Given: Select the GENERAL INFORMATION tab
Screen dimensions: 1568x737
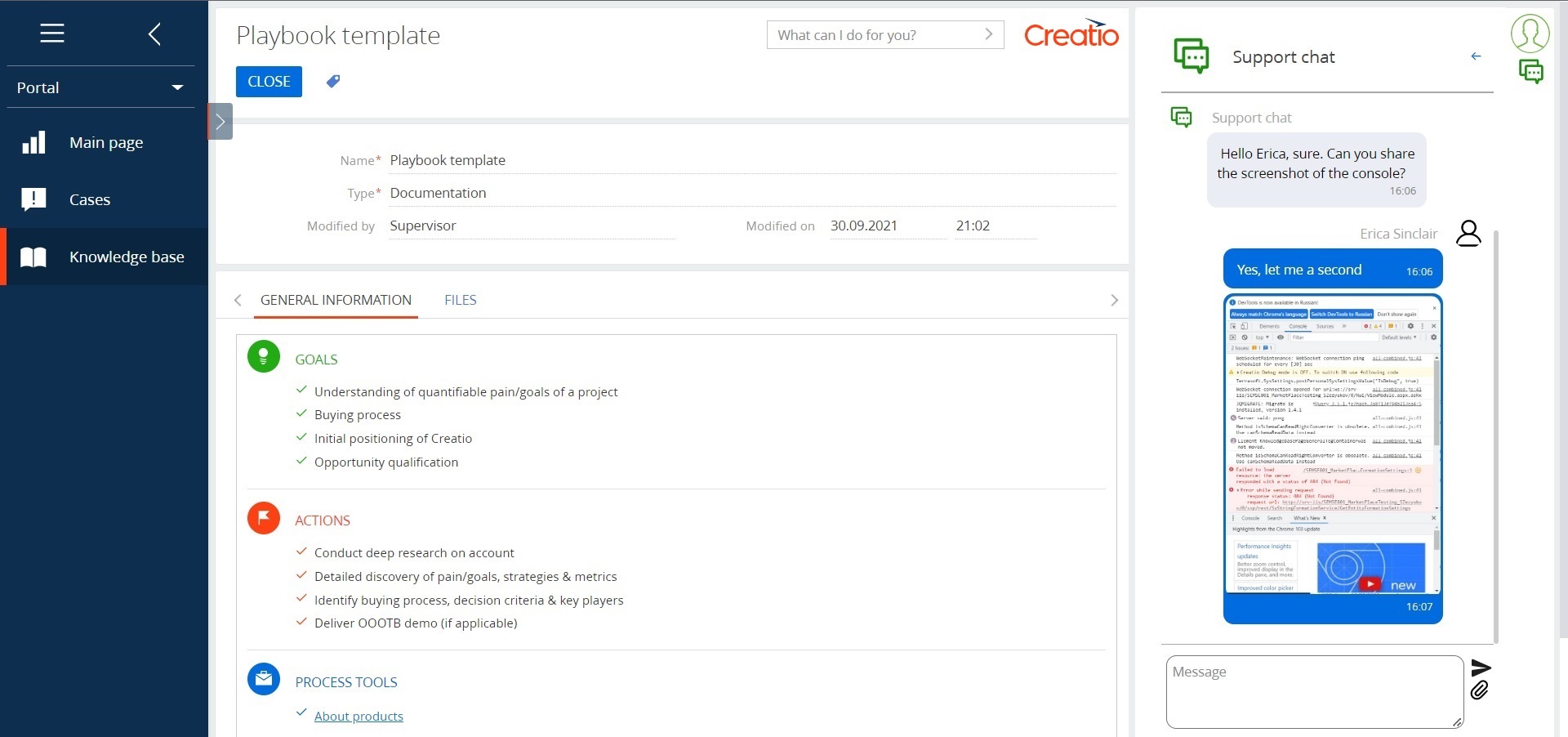Looking at the screenshot, I should (335, 300).
